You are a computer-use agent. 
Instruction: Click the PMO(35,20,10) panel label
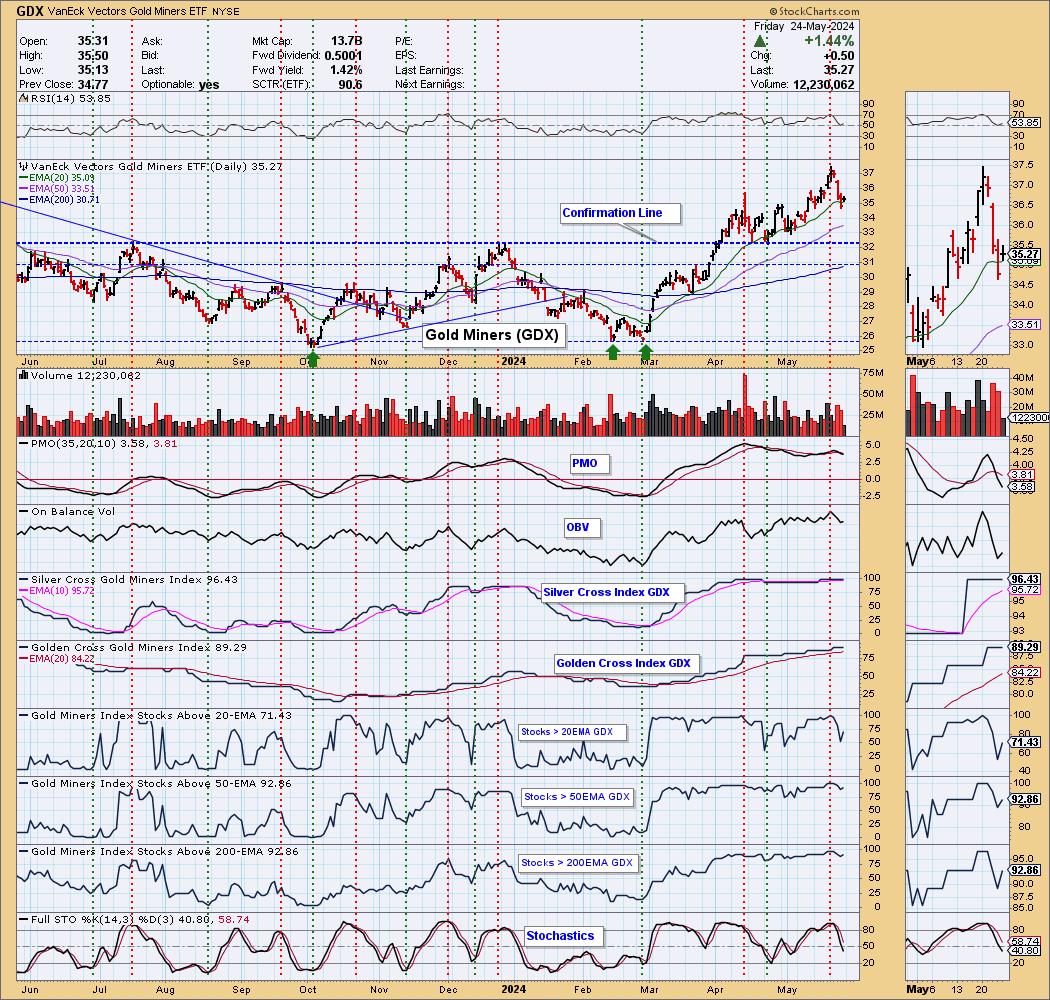point(98,443)
